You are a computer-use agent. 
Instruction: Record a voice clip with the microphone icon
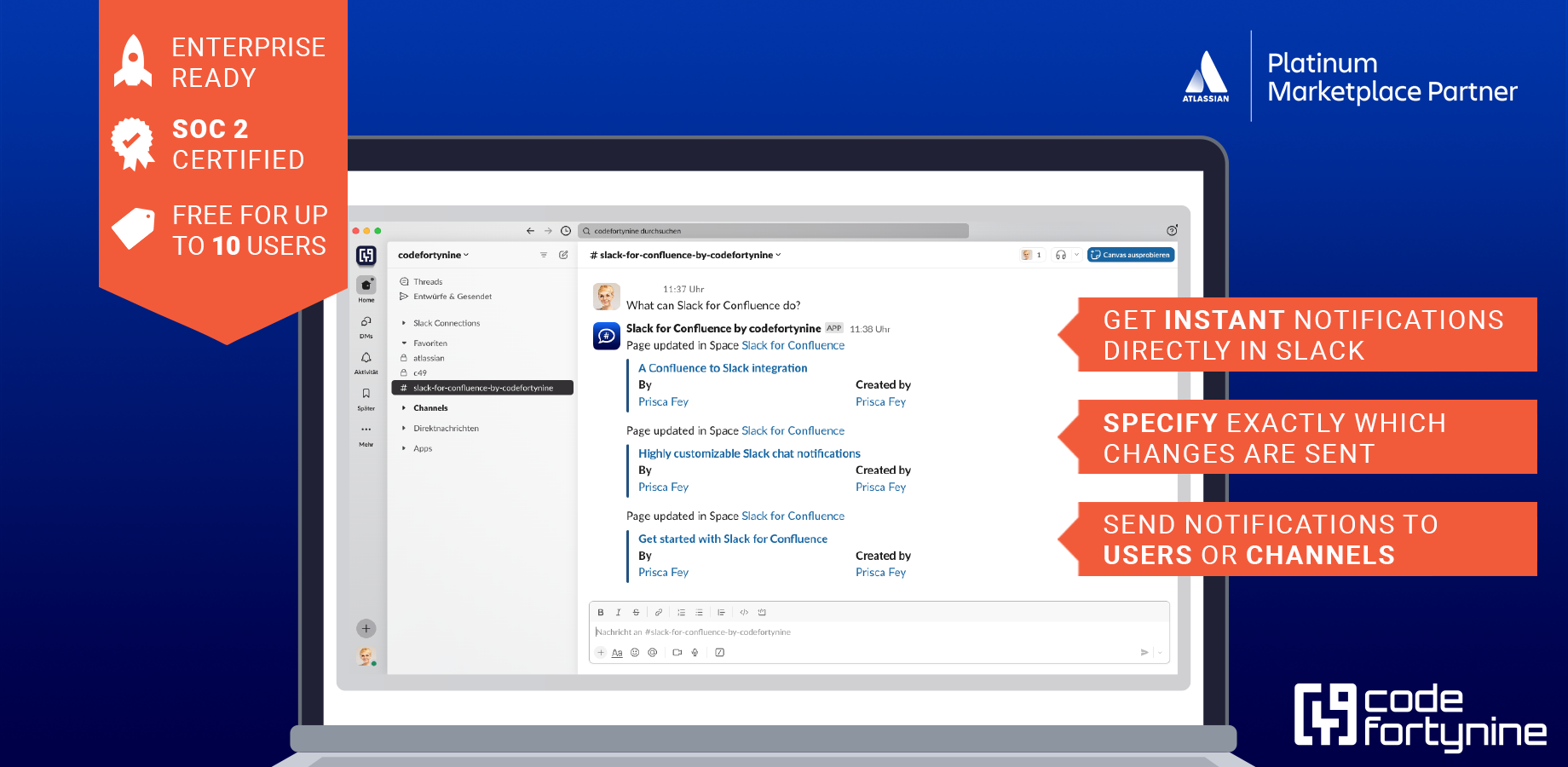pyautogui.click(x=694, y=652)
